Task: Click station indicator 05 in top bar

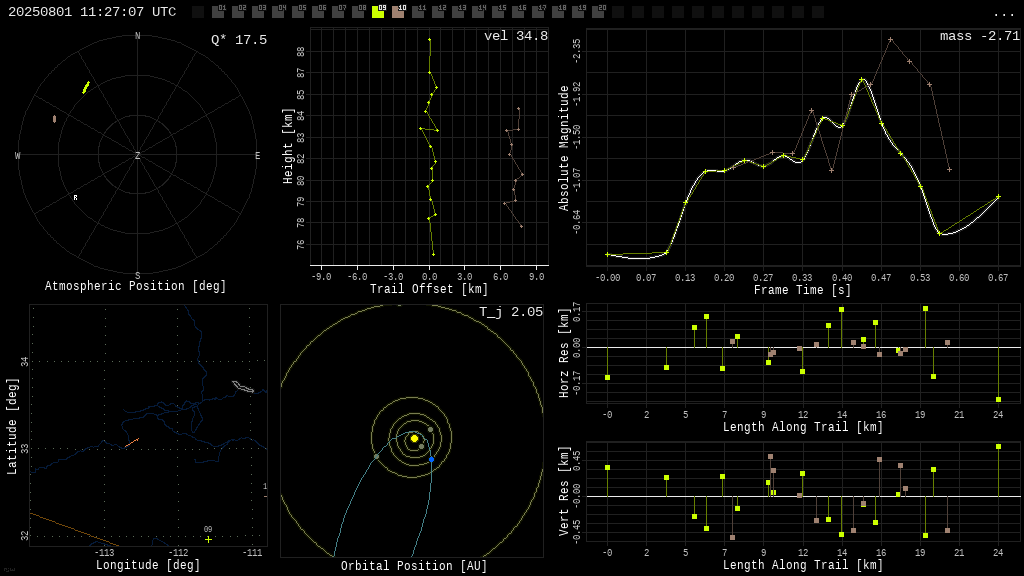Action: [x=298, y=12]
